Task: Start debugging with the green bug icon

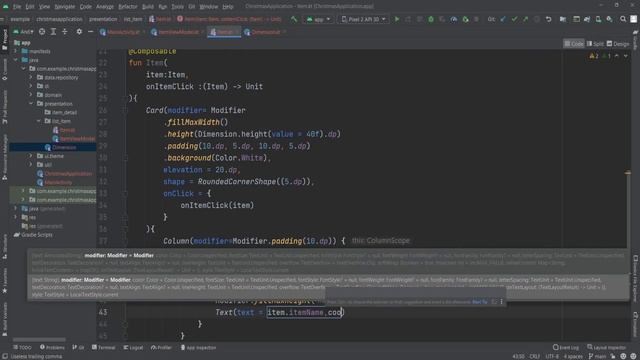Action: [431, 19]
